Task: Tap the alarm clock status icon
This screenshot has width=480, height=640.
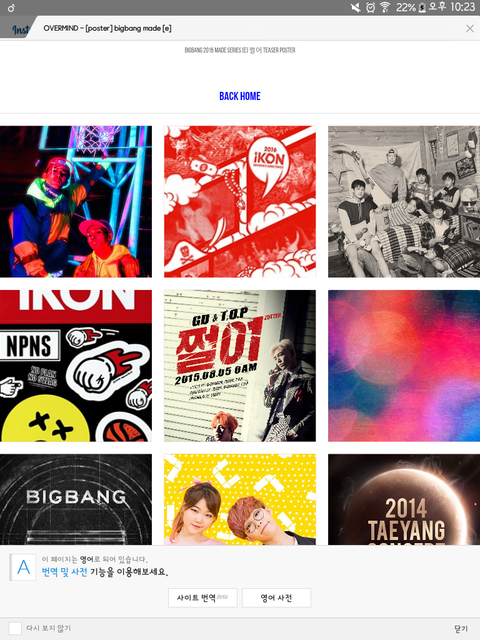Action: point(370,7)
